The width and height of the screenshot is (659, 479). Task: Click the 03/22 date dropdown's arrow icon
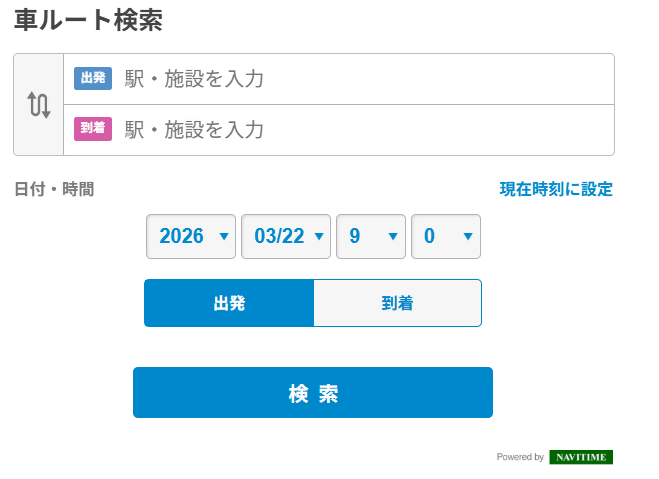point(319,237)
